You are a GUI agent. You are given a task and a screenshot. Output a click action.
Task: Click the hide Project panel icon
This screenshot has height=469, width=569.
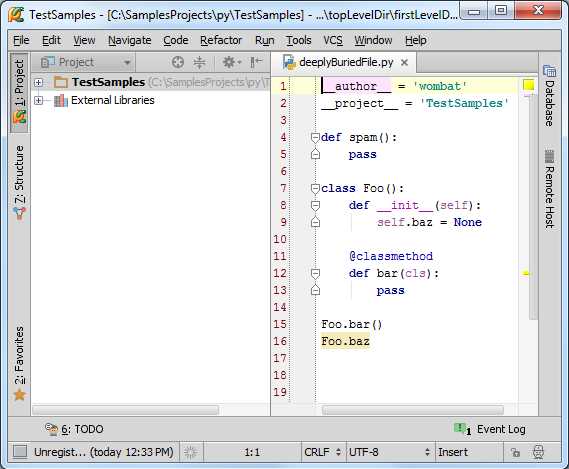(256, 62)
